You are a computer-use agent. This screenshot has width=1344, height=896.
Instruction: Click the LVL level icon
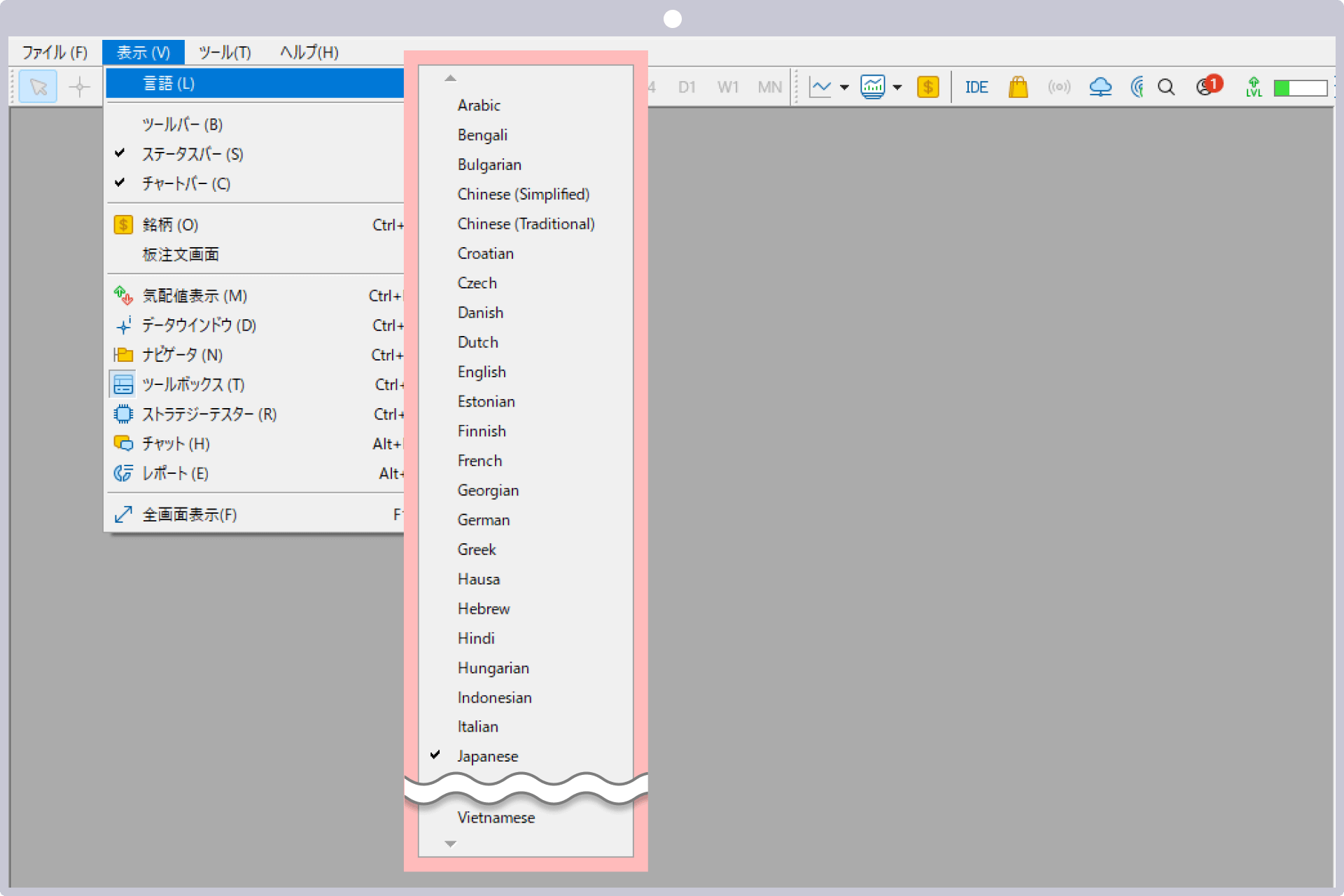[1254, 87]
